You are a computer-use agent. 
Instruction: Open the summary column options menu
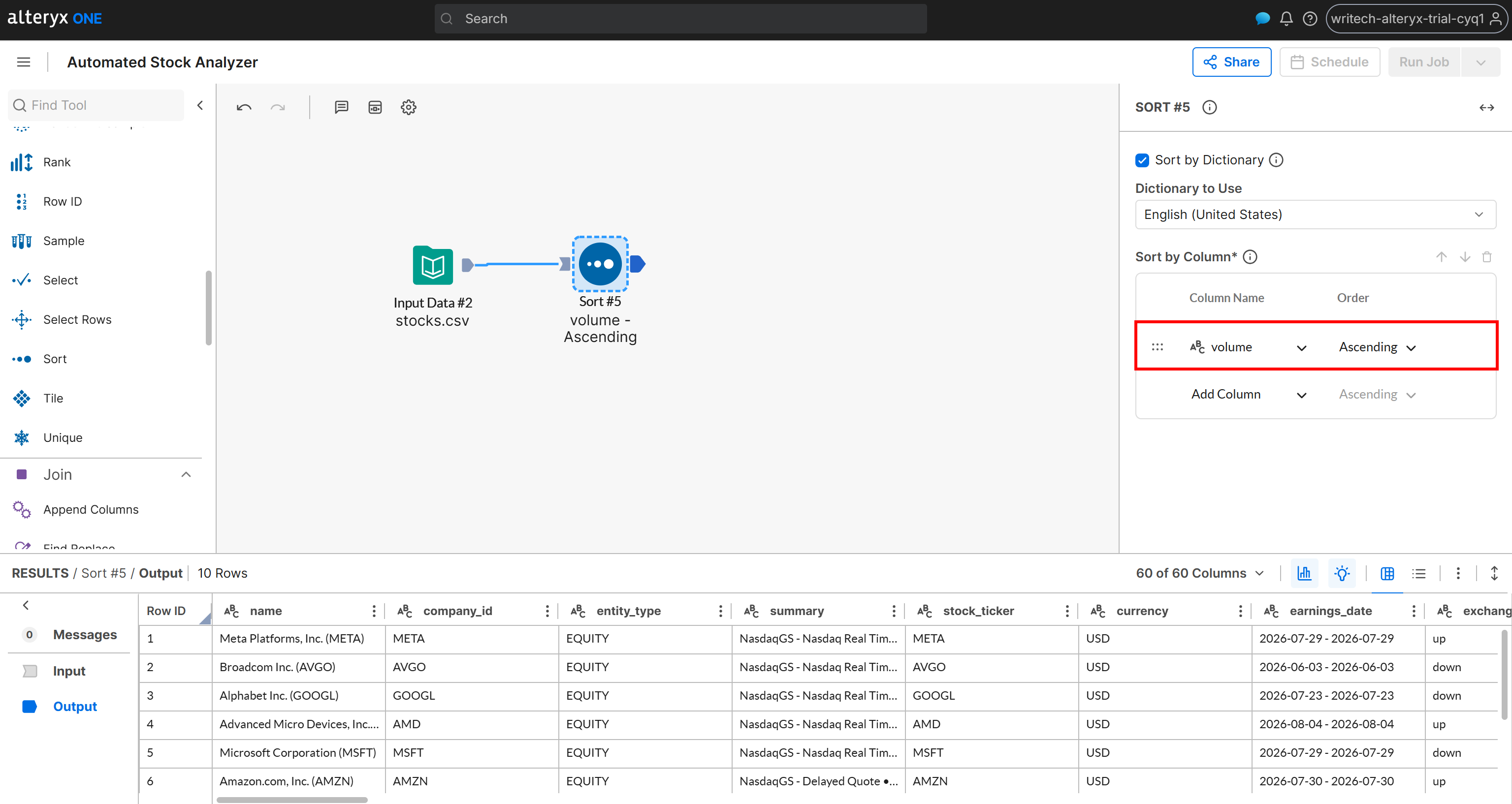[x=894, y=611]
